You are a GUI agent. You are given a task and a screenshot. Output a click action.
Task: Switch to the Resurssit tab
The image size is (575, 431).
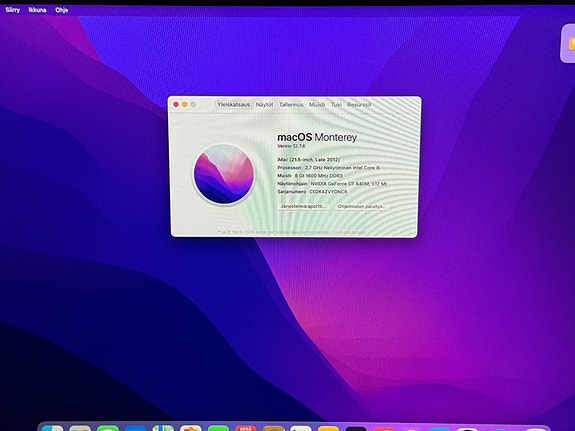coord(359,105)
